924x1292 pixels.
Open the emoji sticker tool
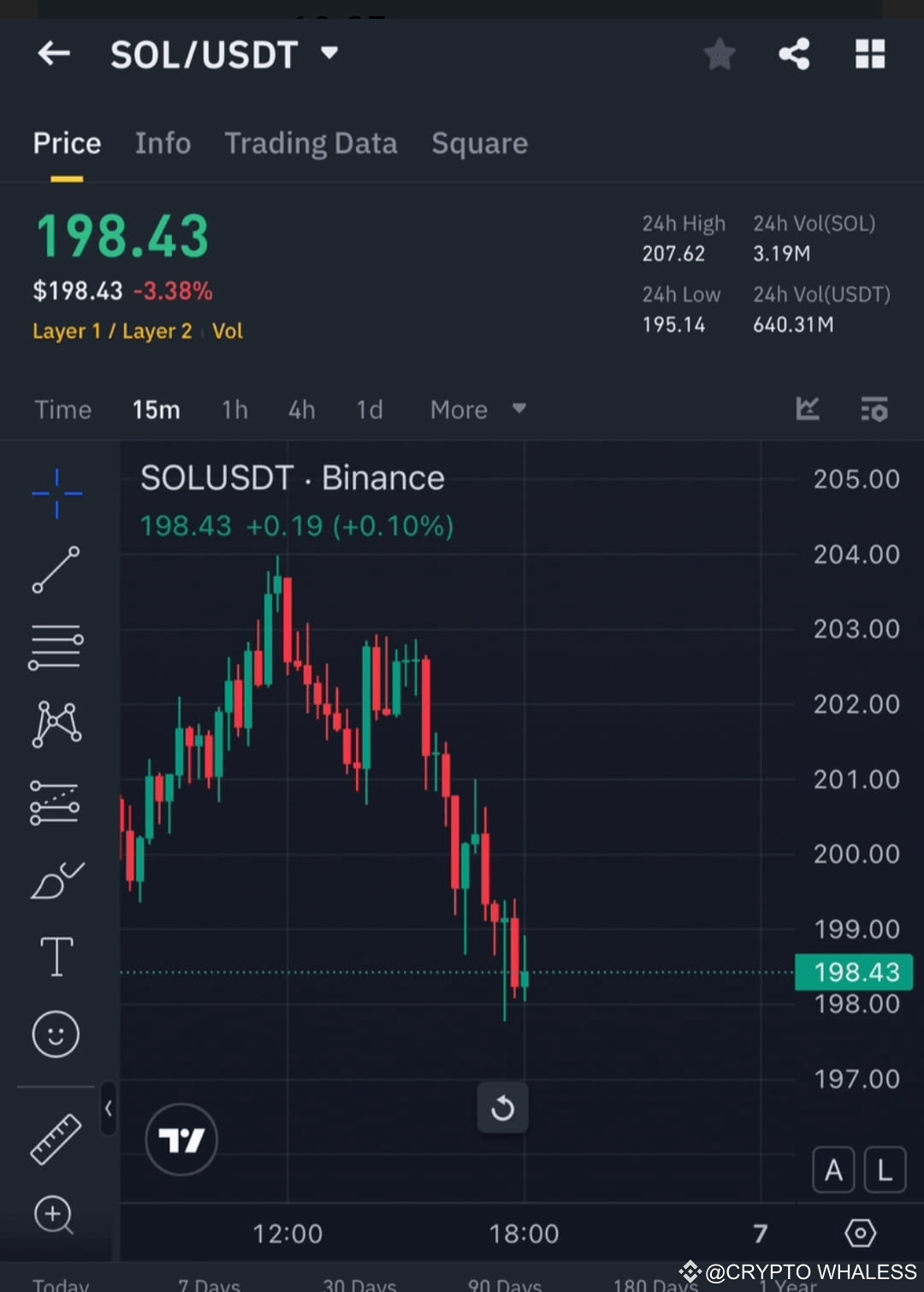click(x=56, y=1034)
